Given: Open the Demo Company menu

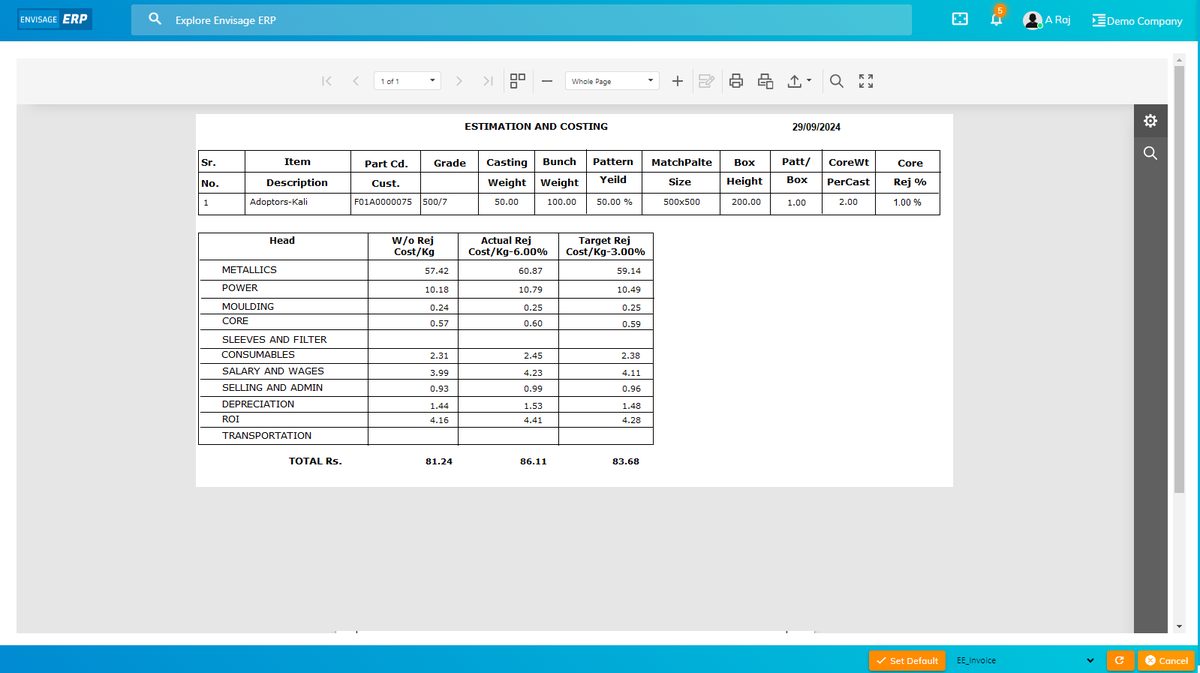Looking at the screenshot, I should (x=1137, y=20).
